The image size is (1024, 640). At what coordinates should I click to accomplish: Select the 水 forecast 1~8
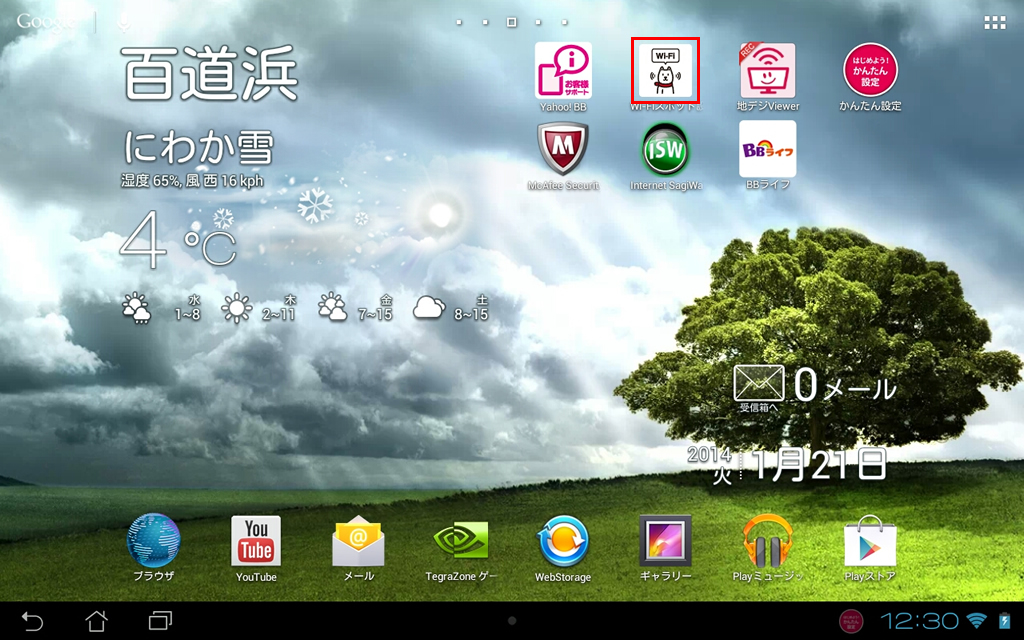pyautogui.click(x=162, y=308)
